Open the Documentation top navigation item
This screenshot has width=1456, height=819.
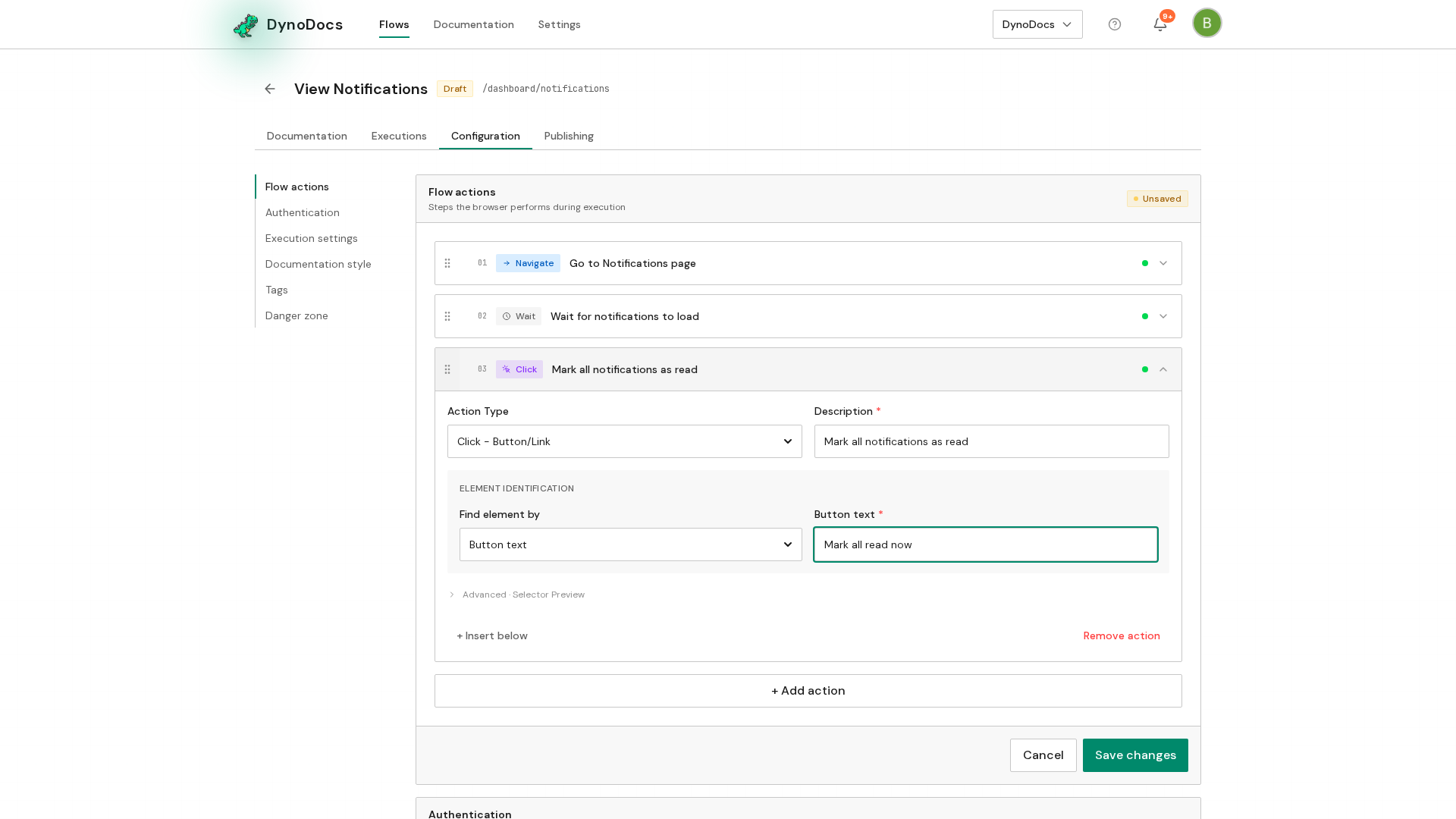click(x=474, y=24)
